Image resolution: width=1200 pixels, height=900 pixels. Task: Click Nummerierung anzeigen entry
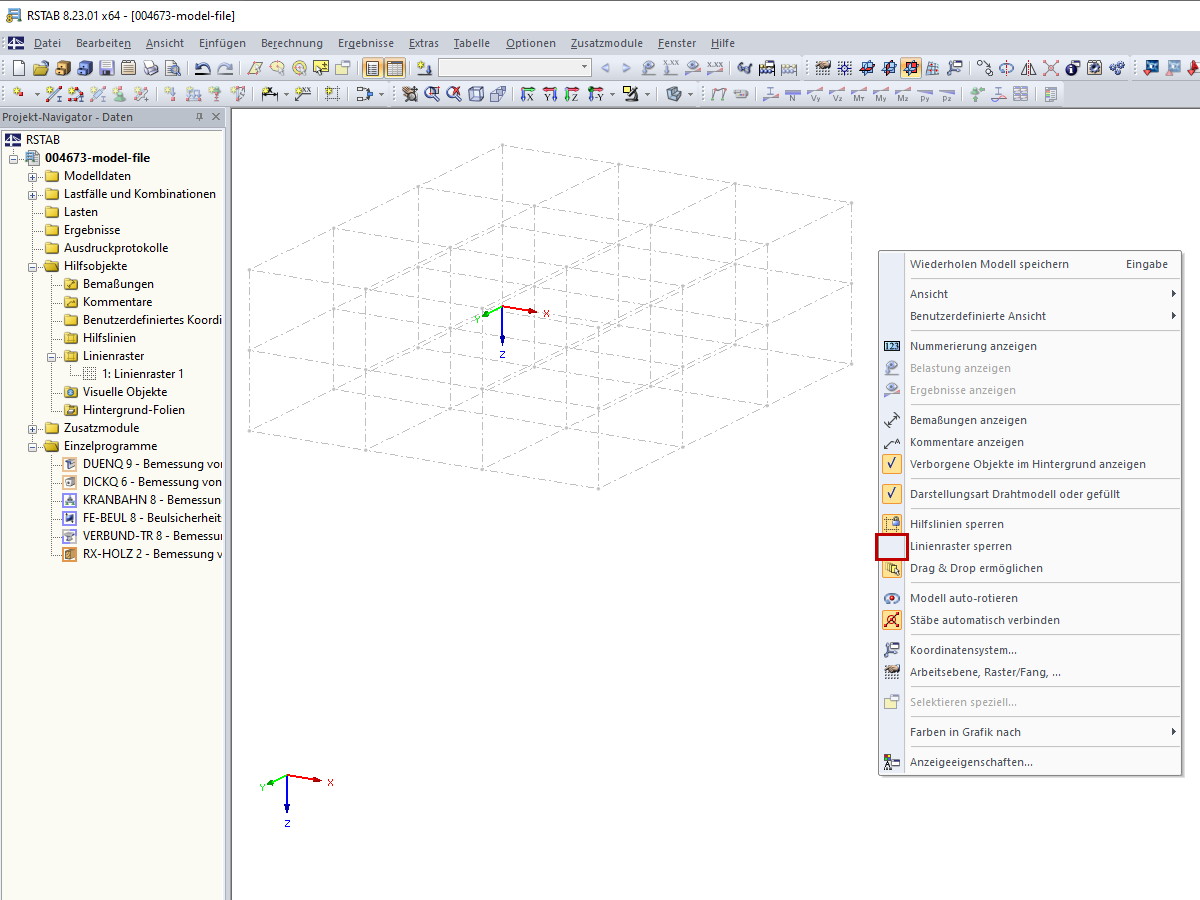[1030, 346]
